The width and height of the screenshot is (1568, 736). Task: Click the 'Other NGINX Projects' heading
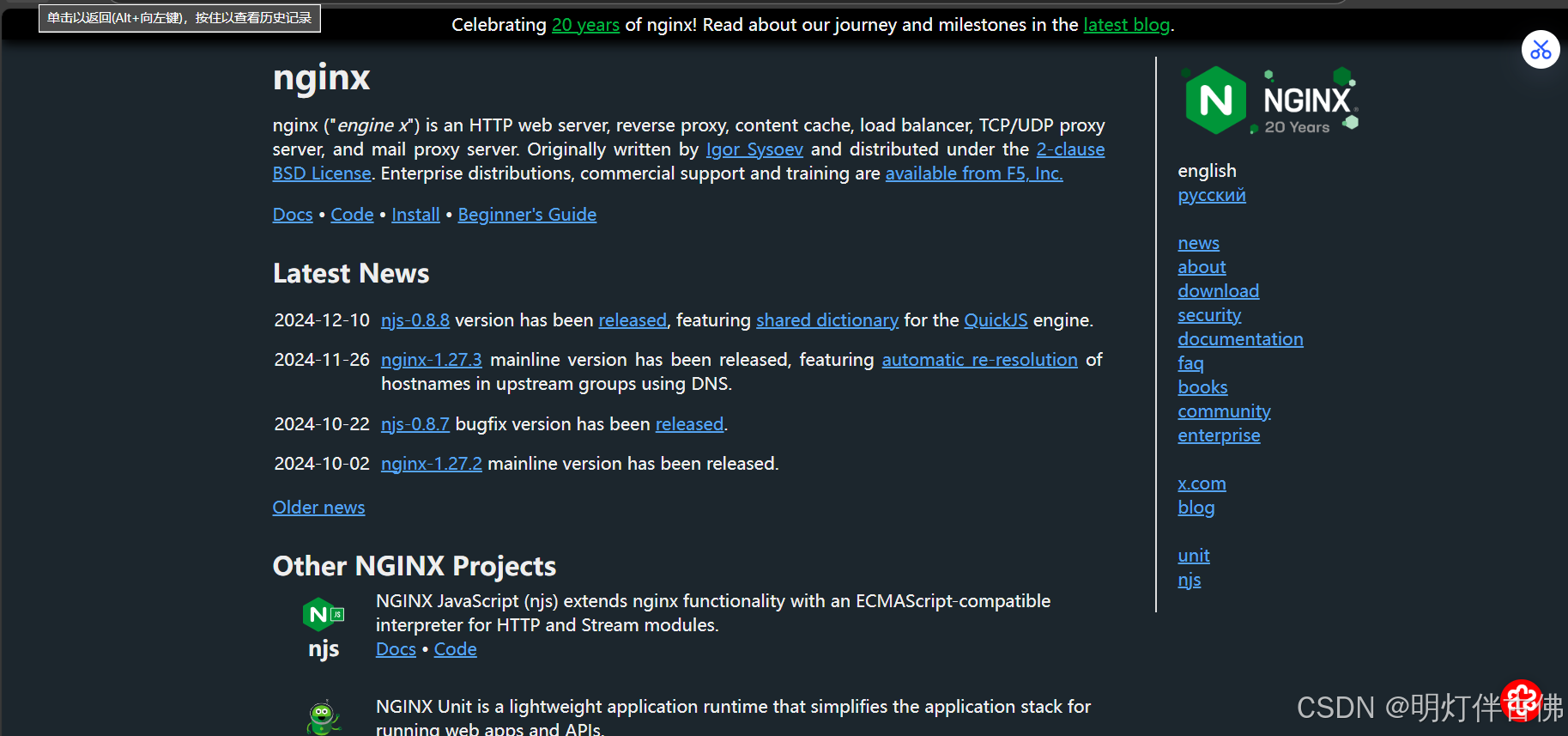415,566
